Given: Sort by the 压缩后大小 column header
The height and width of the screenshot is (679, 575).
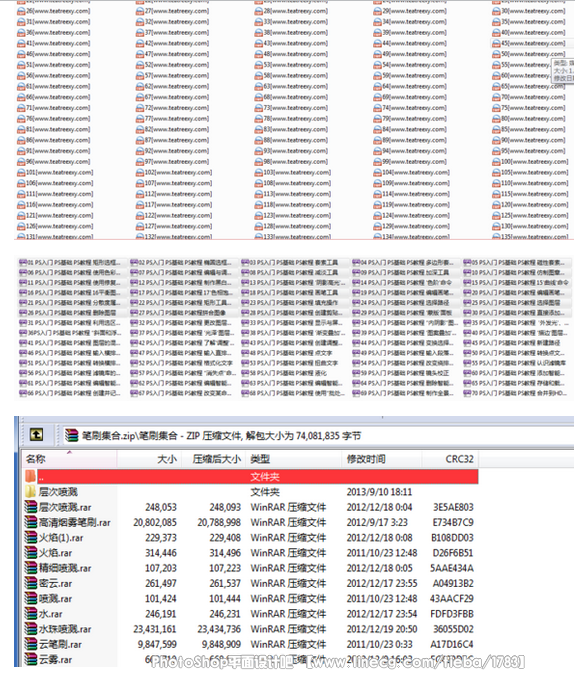Looking at the screenshot, I should [x=213, y=459].
